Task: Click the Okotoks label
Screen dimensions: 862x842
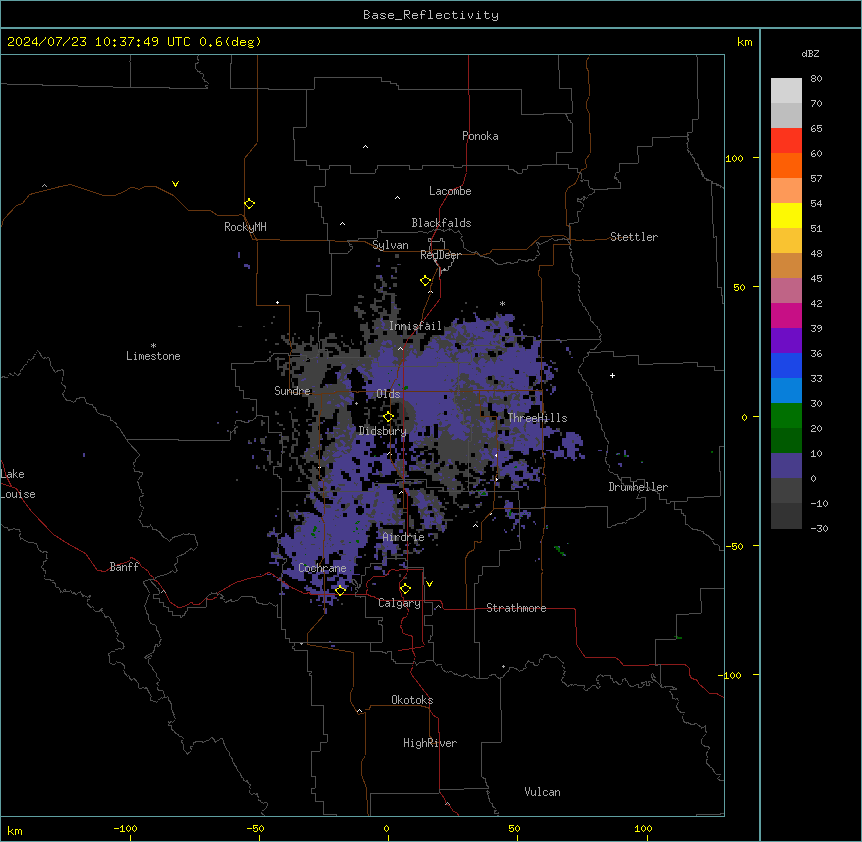Action: [412, 700]
